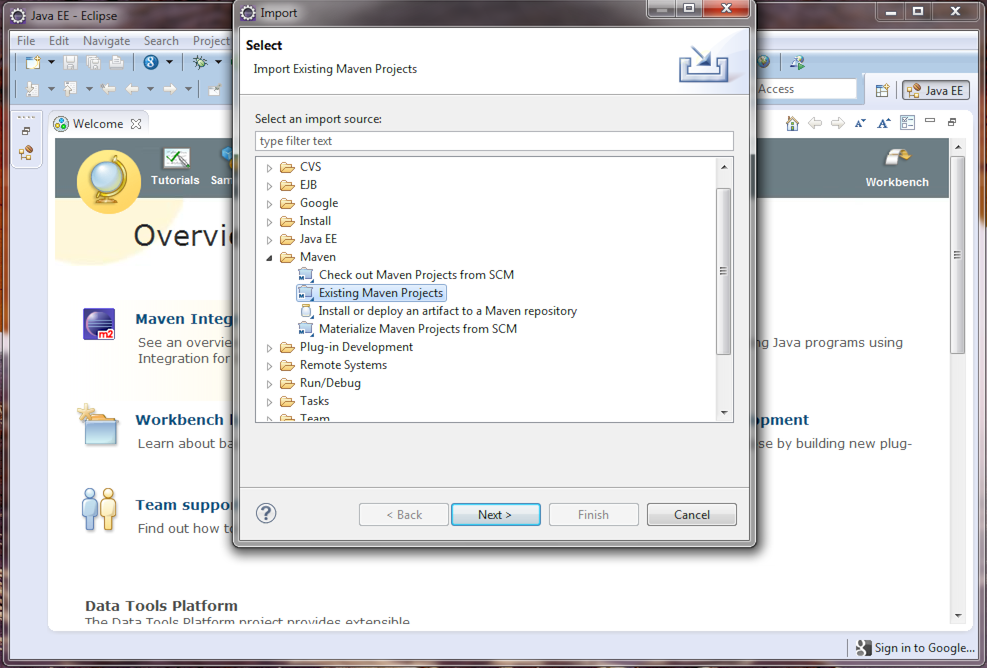
Task: Click the Quick Access search box
Action: pos(806,89)
